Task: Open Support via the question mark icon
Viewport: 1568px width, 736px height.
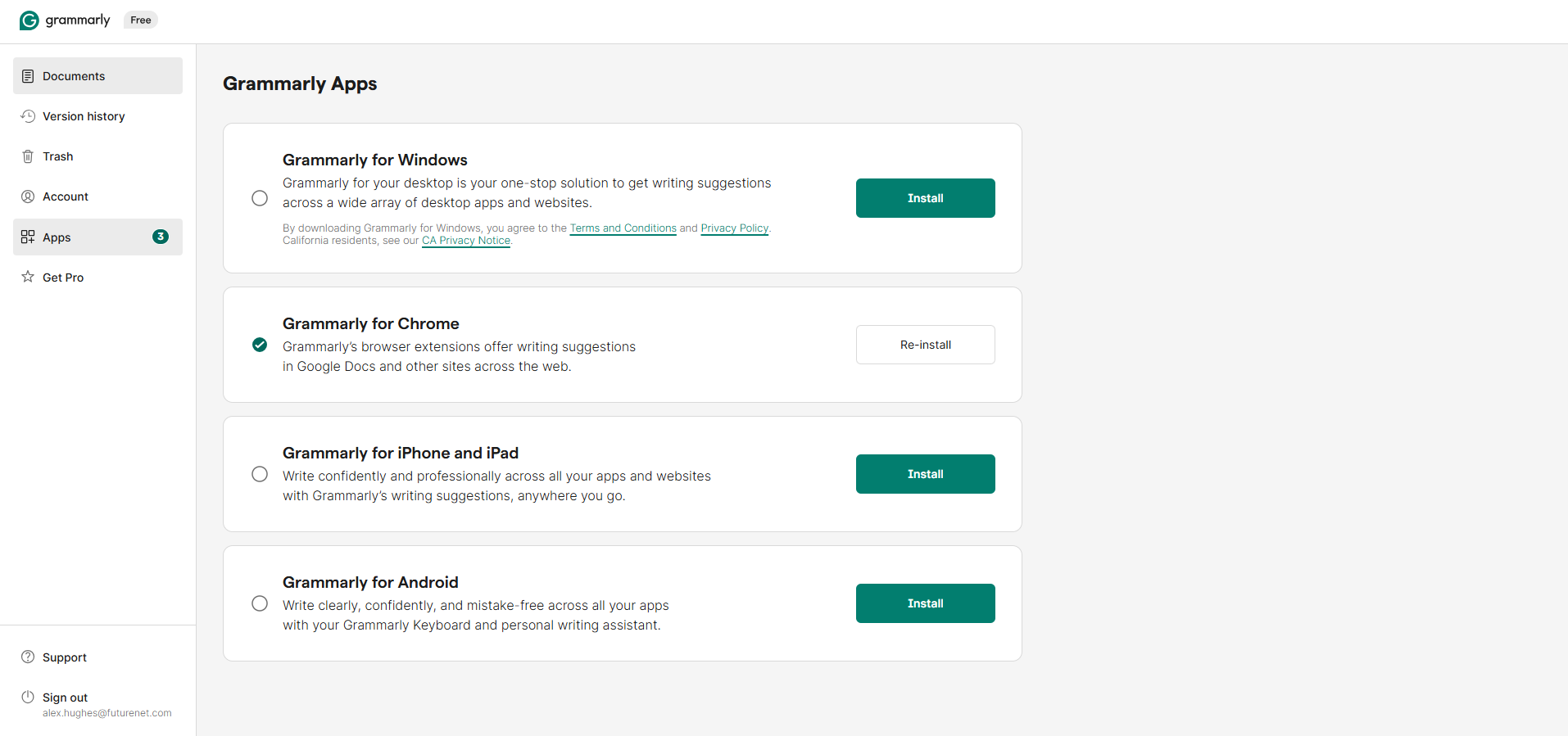Action: click(x=28, y=657)
